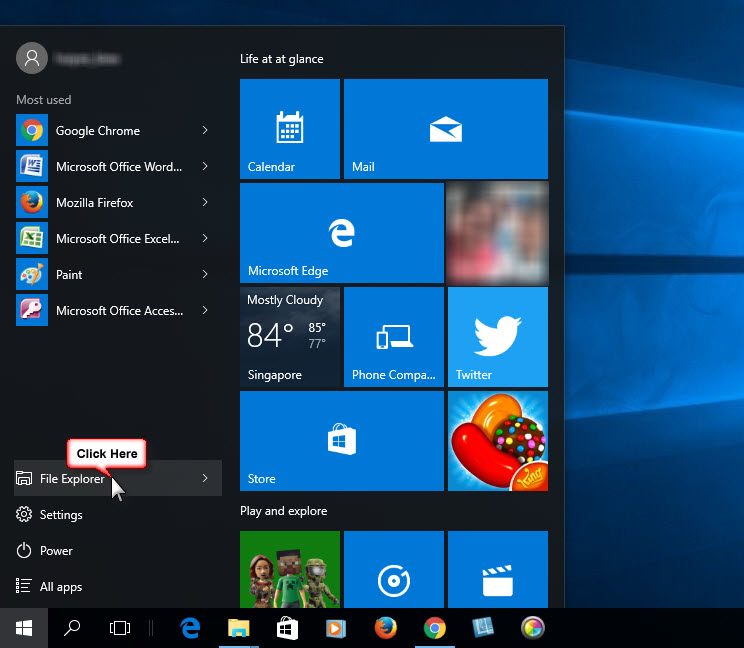
Task: Open Settings from the Start menu
Action: (118, 515)
